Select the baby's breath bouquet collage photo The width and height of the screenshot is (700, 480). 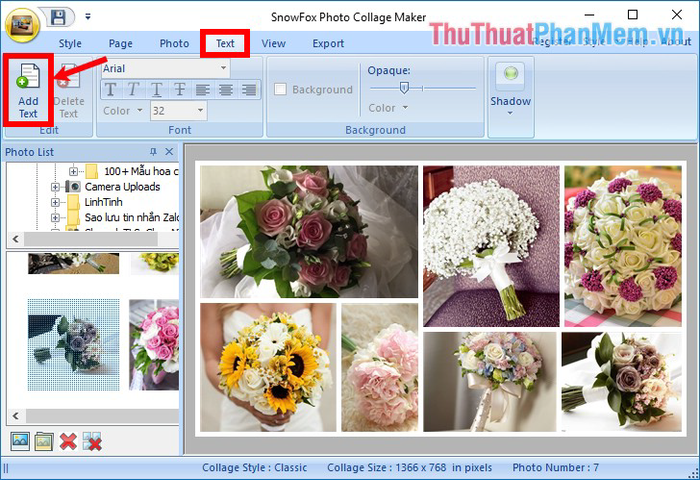(491, 246)
